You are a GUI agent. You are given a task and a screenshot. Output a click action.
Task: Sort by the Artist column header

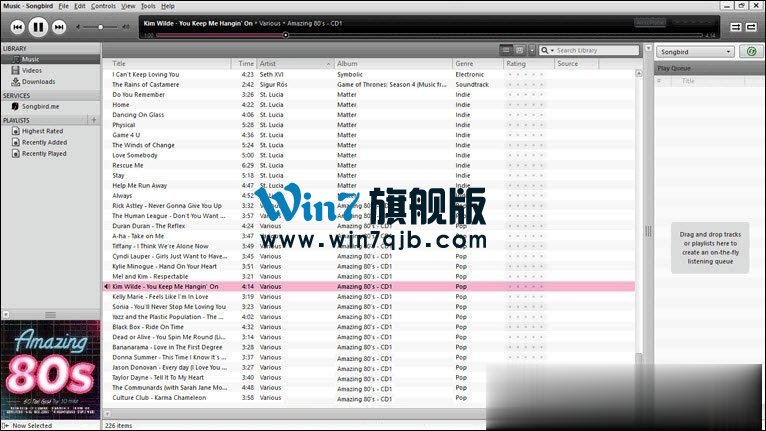[x=295, y=64]
